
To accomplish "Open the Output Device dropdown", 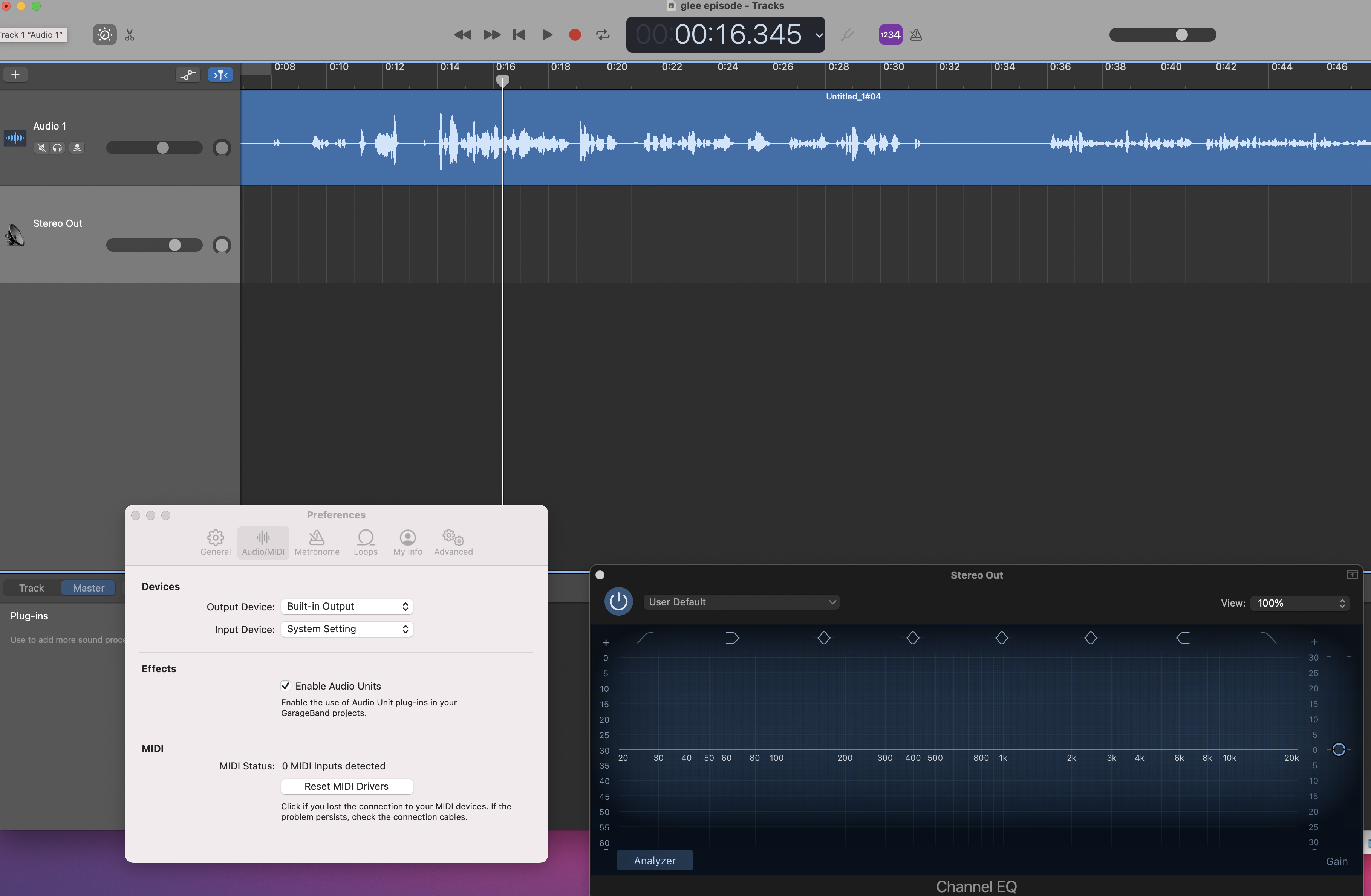I will coord(347,606).
